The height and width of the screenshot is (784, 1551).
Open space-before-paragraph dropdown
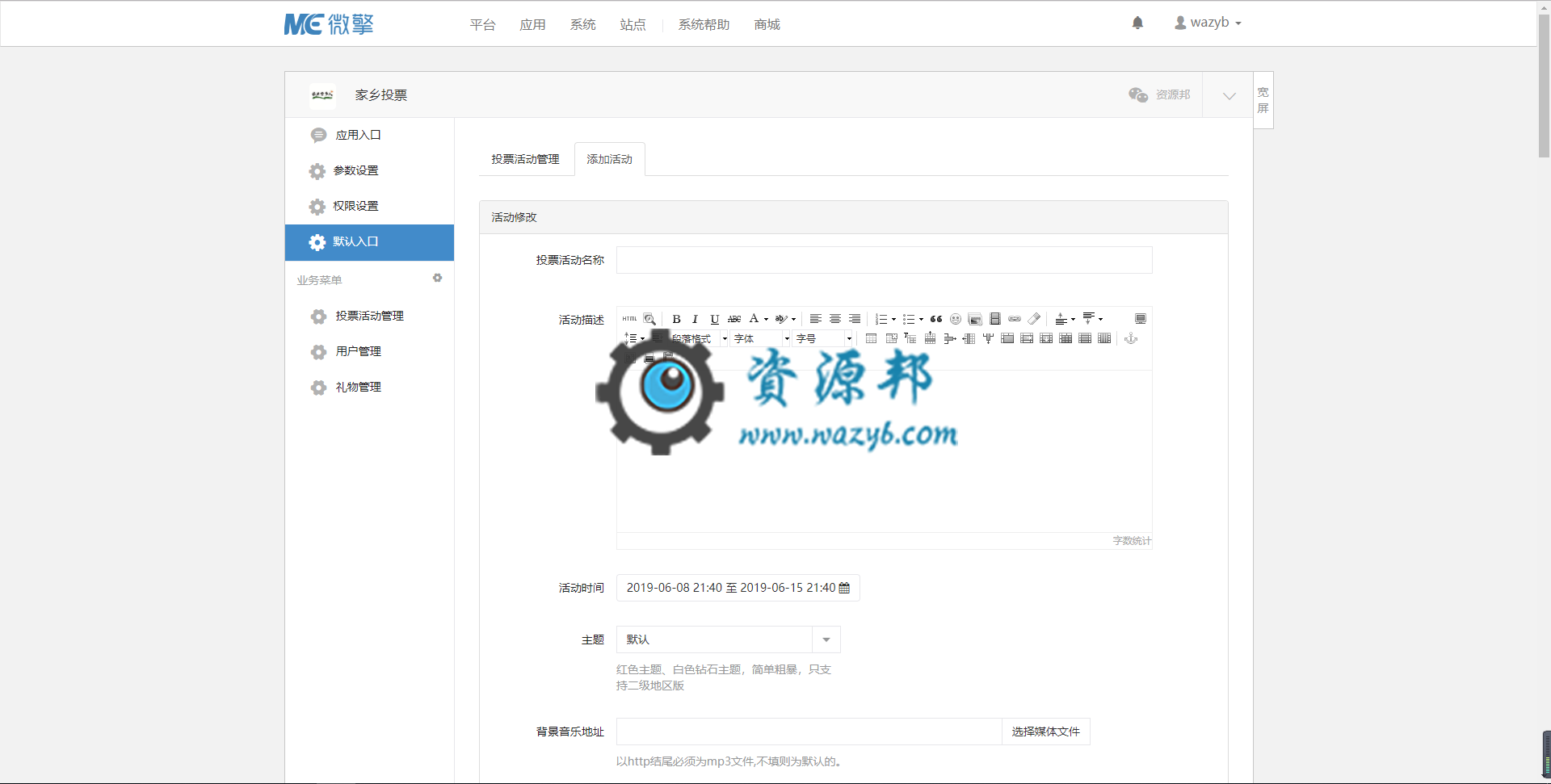tap(1073, 319)
